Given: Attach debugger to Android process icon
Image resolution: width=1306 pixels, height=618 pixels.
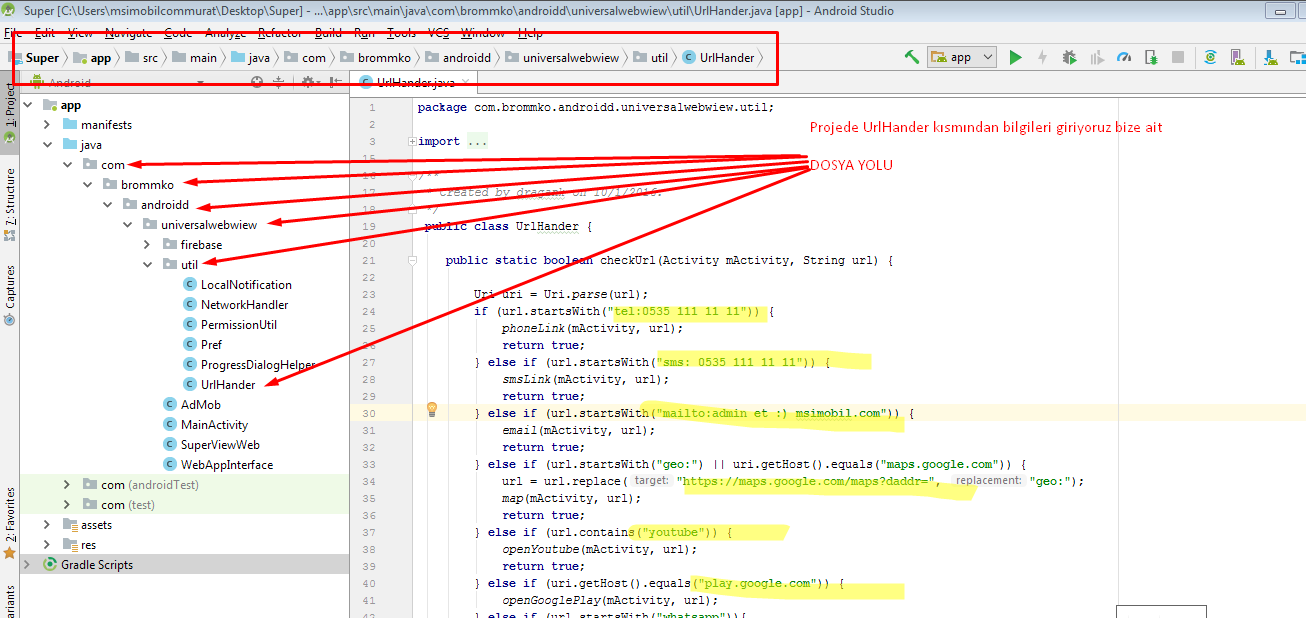Looking at the screenshot, I should coord(1151,57).
